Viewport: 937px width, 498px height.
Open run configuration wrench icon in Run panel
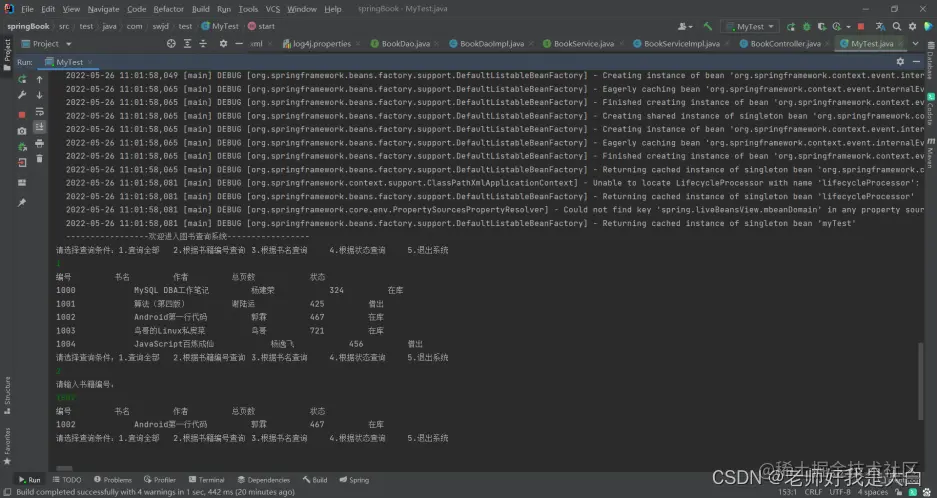22,95
